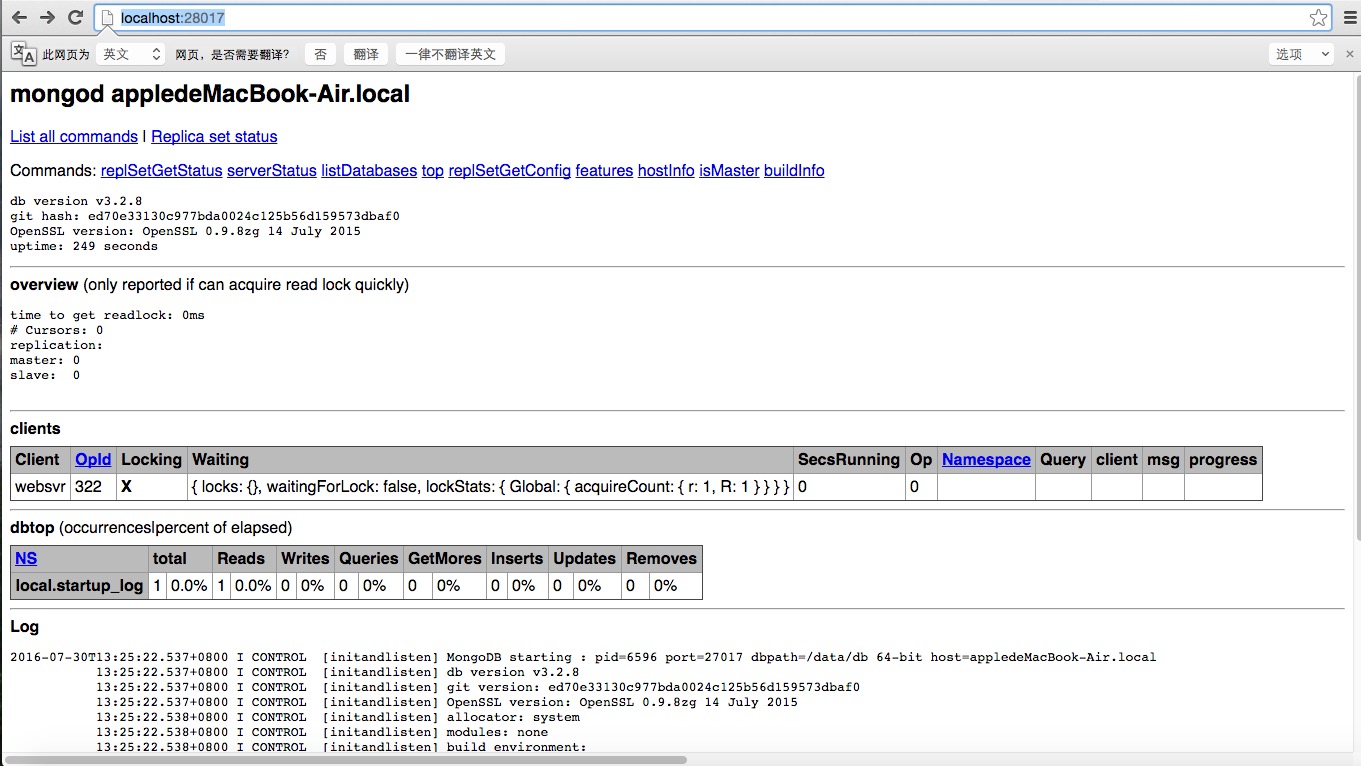Go forward with the browser forward arrow
Image resolution: width=1361 pixels, height=766 pixels.
(47, 18)
